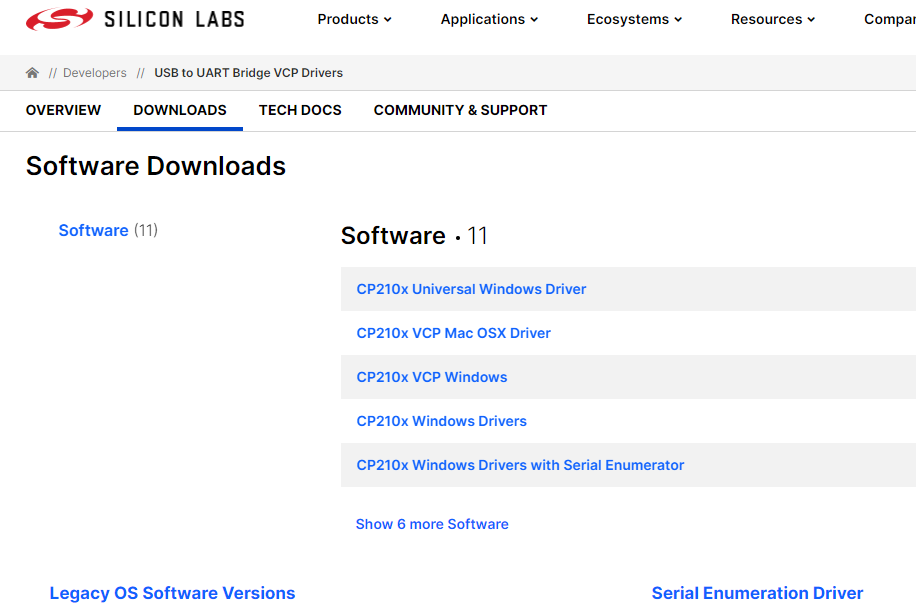Image resolution: width=916 pixels, height=603 pixels.
Task: Open the Developers breadcrumb link
Action: click(x=95, y=72)
